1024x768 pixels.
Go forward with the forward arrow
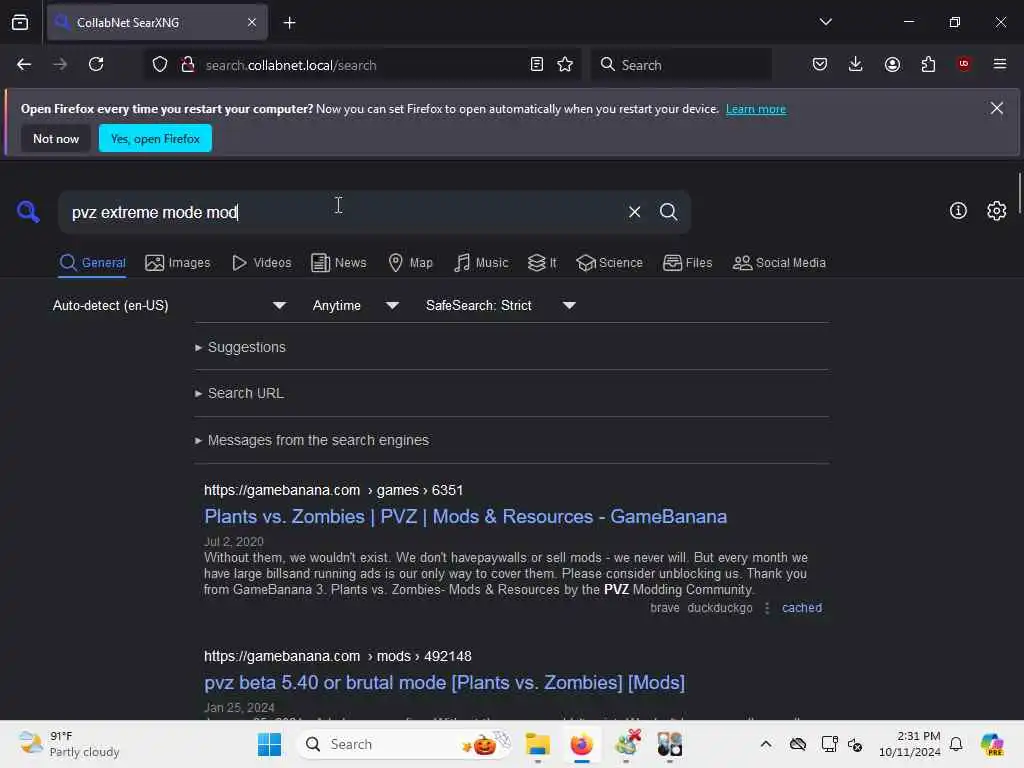(60, 64)
